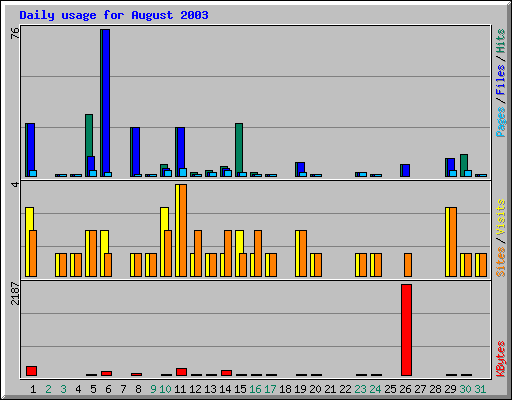This screenshot has width=512, height=400.
Task: Click green day label '2'
Action: [x=48, y=389]
